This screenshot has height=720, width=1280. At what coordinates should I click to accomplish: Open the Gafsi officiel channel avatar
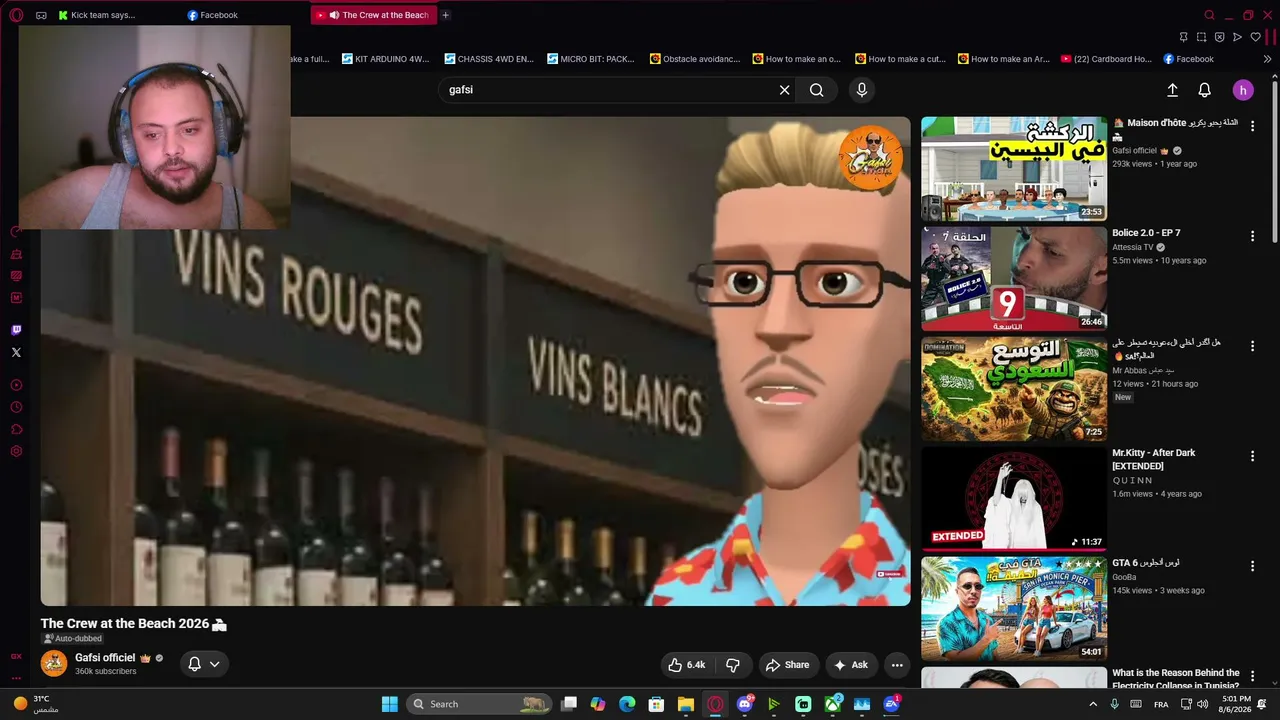[x=54, y=663]
